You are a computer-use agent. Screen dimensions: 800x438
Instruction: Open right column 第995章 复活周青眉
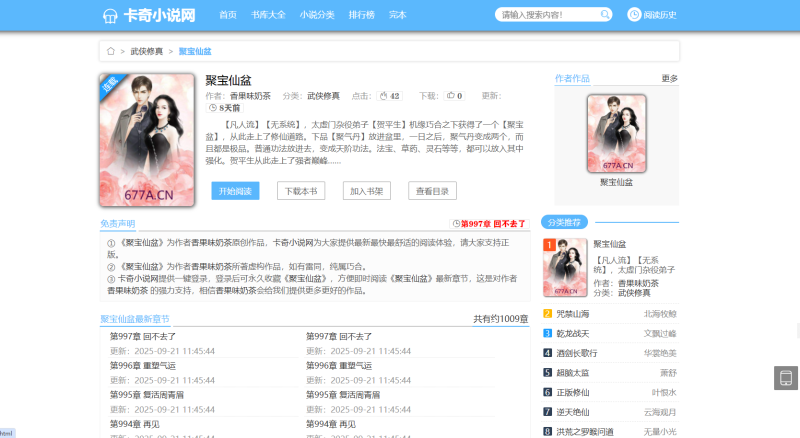(343, 395)
